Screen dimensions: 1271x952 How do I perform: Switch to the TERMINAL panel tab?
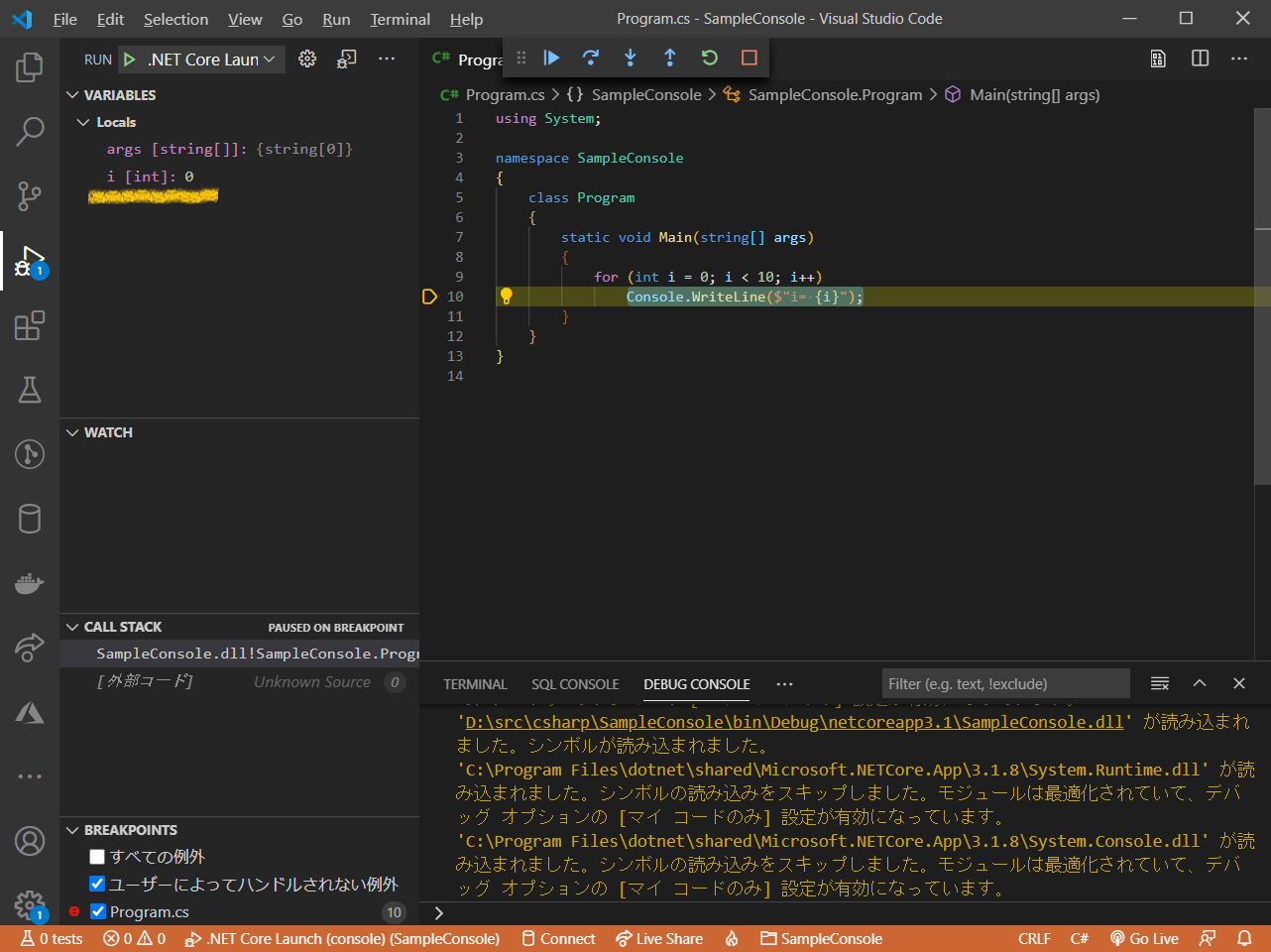[475, 684]
